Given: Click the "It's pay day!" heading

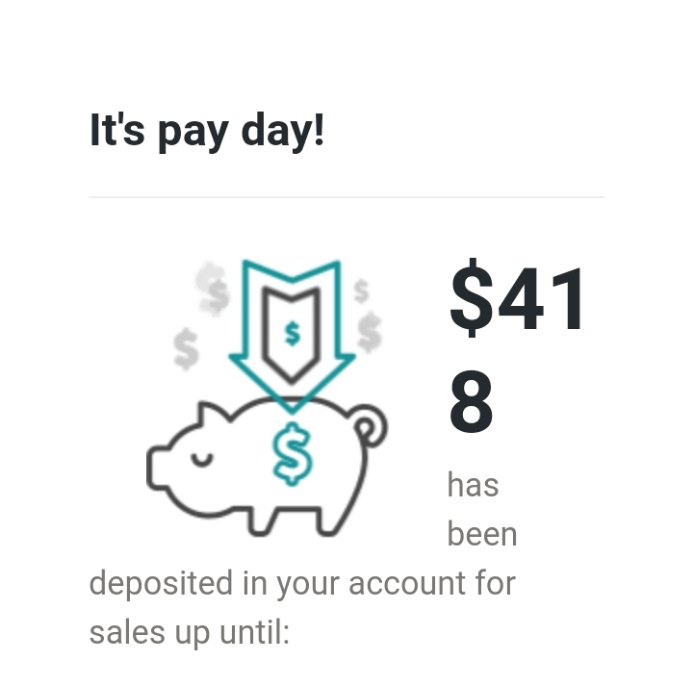Looking at the screenshot, I should (x=207, y=131).
